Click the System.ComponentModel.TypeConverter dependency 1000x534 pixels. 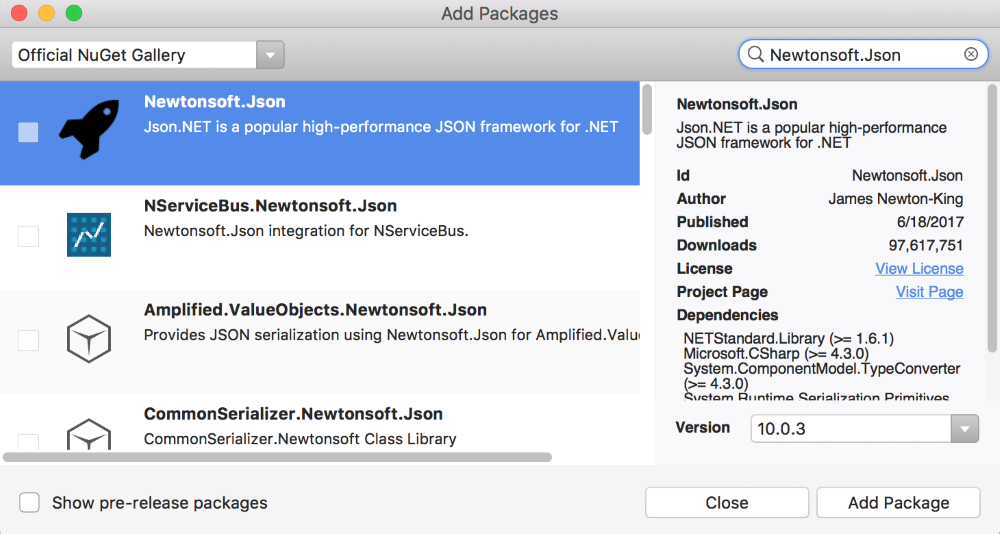(x=821, y=376)
